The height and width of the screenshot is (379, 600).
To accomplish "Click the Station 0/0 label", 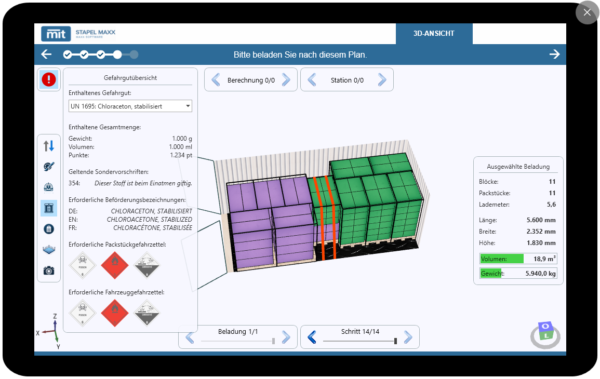I will tap(347, 80).
